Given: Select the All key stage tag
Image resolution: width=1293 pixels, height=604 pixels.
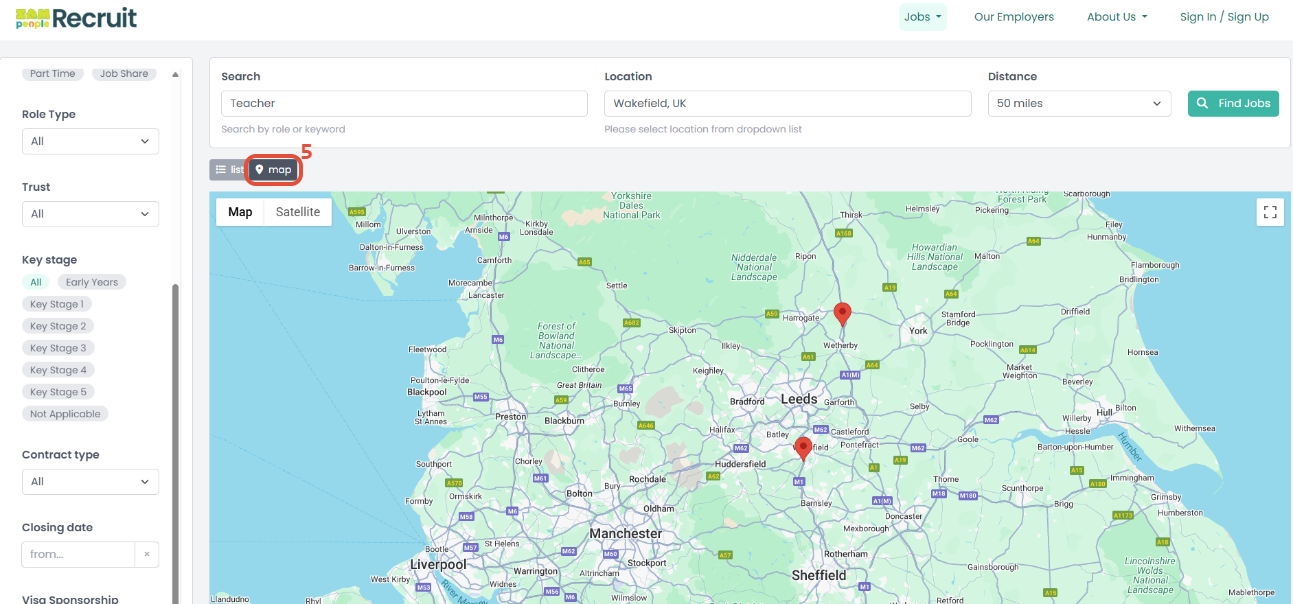Looking at the screenshot, I should point(36,282).
